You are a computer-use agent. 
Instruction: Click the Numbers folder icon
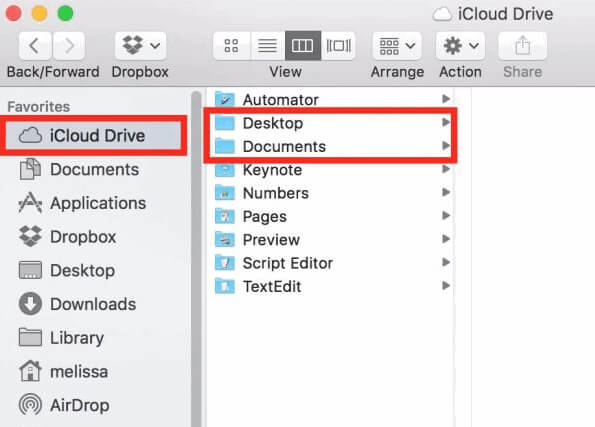pos(225,193)
